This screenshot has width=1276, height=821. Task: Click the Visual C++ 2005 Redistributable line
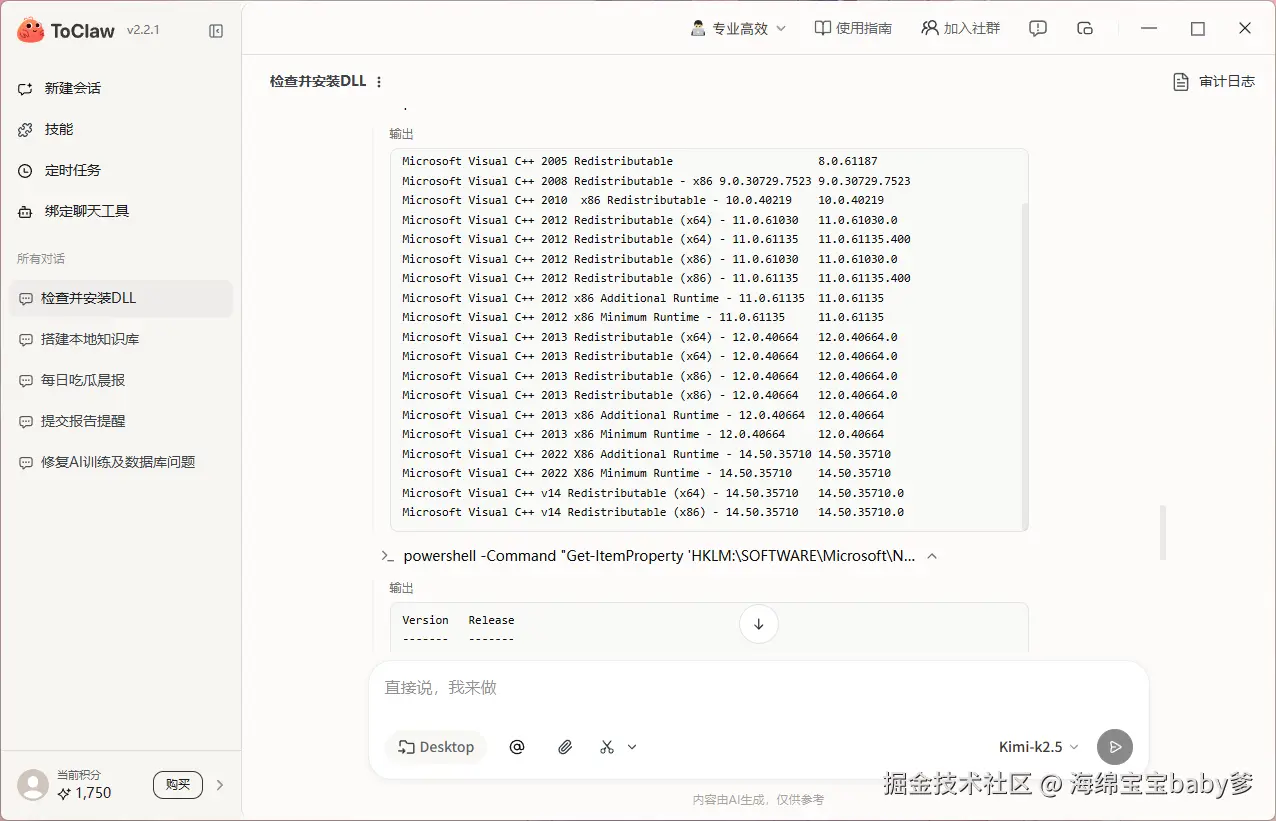click(640, 161)
